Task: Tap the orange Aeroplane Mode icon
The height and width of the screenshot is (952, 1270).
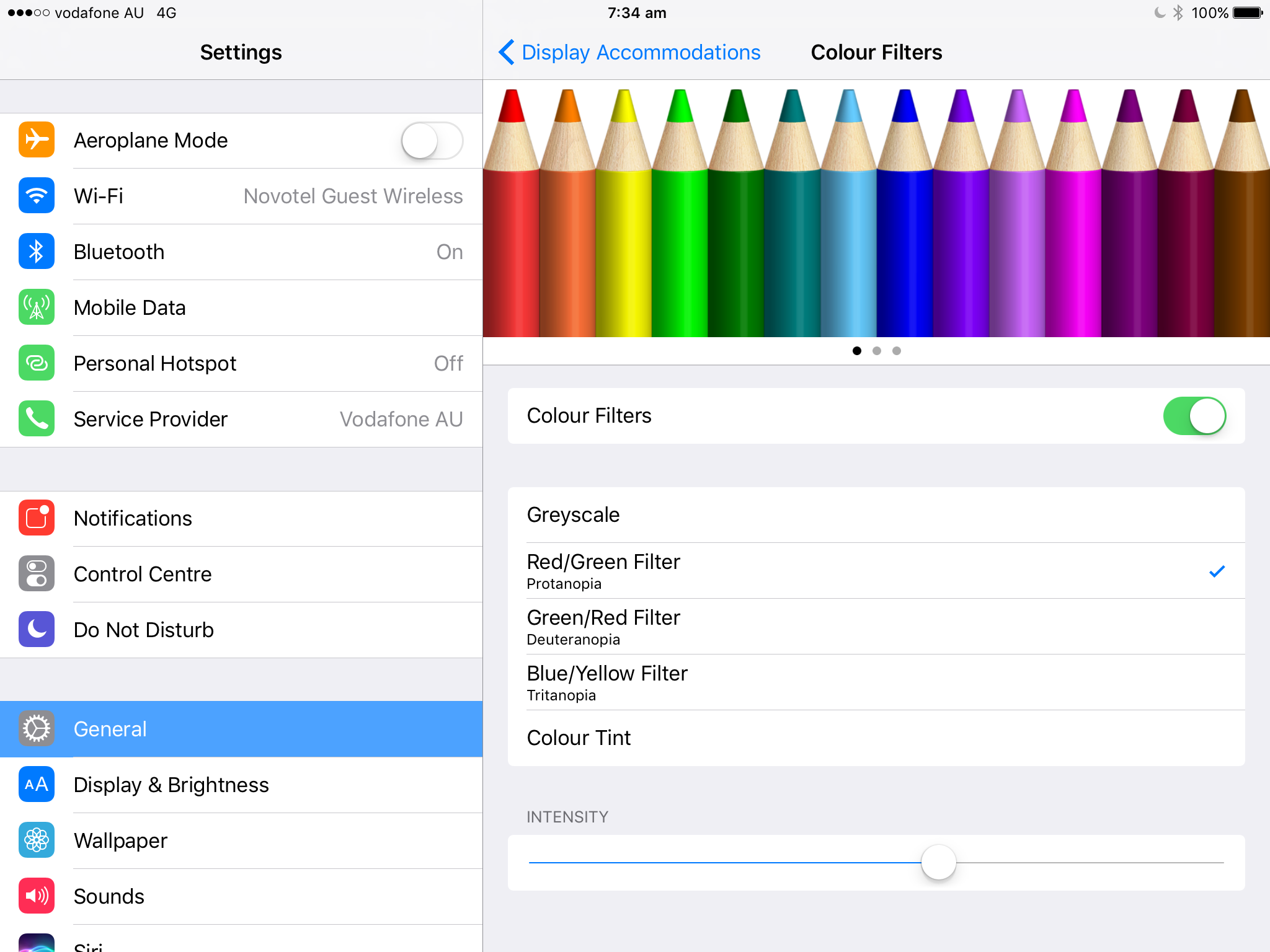Action: [x=37, y=140]
